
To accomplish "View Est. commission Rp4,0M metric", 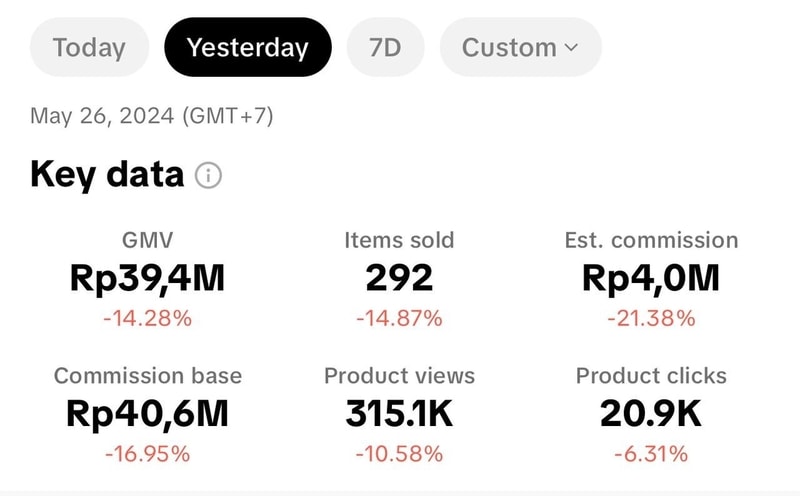I will [x=651, y=278].
